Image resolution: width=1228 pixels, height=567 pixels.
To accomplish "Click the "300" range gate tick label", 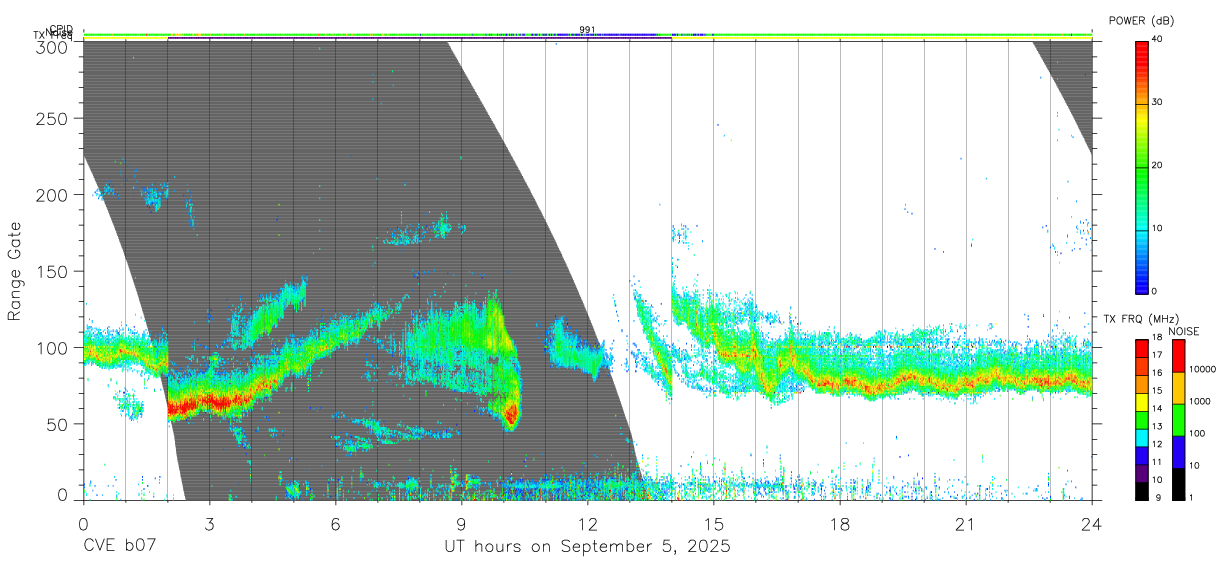I will pyautogui.click(x=54, y=47).
